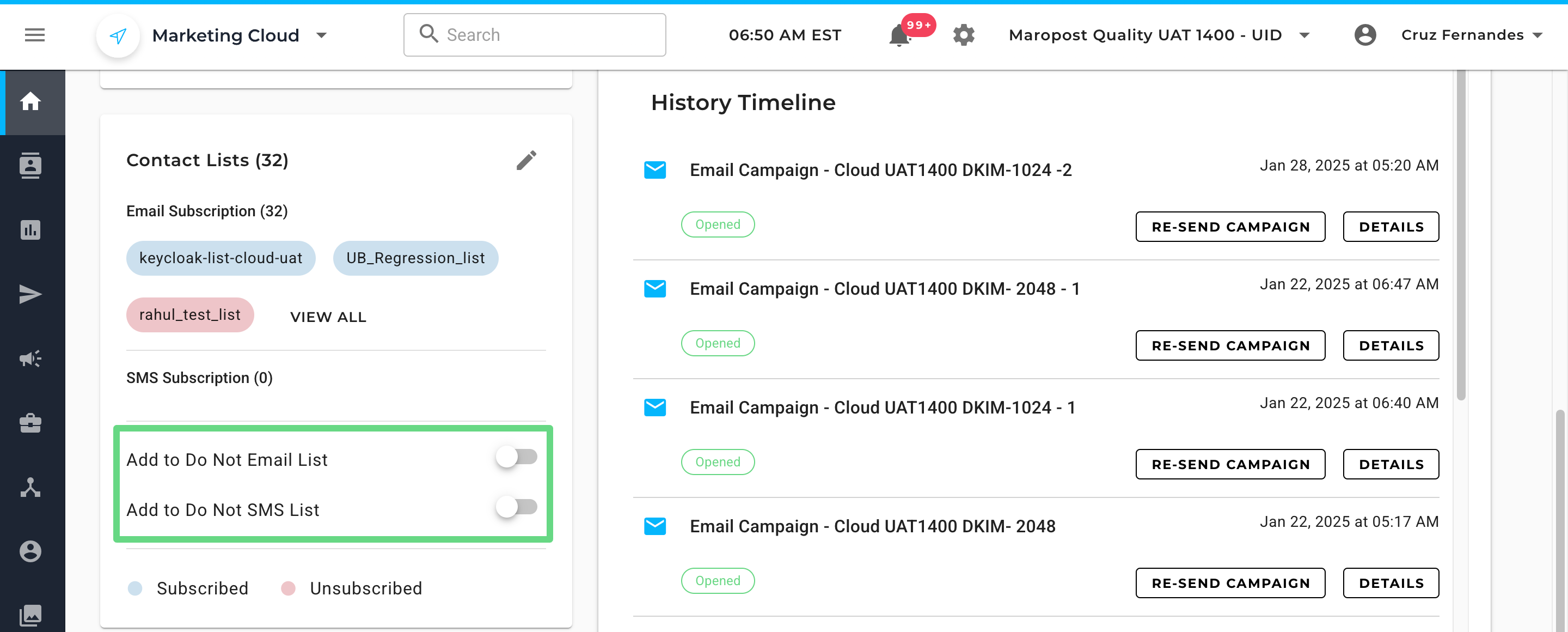Viewport: 1568px width, 632px height.
Task: Edit Contact Lists with pencil icon
Action: [x=526, y=161]
